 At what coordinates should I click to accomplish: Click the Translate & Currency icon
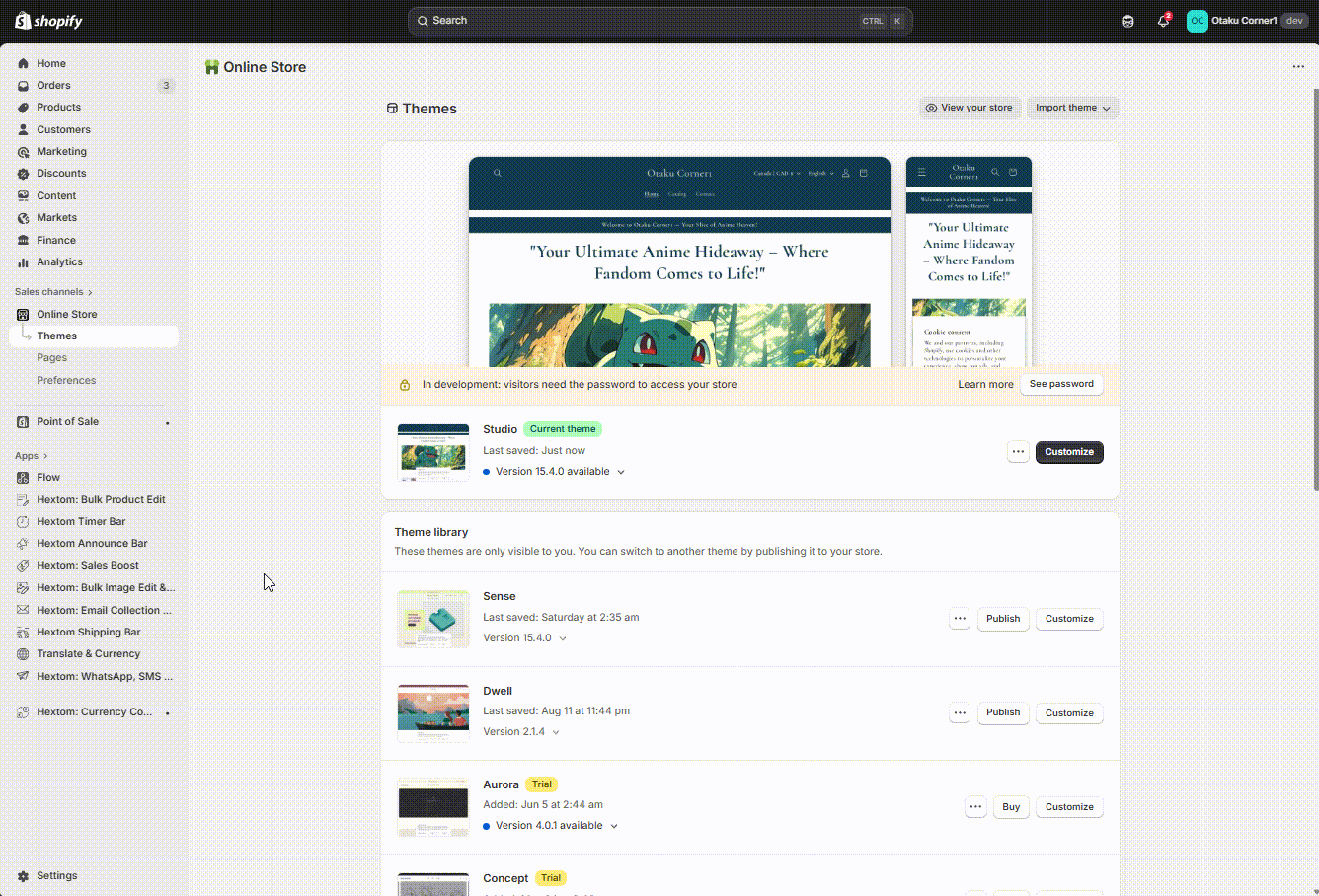(x=23, y=653)
